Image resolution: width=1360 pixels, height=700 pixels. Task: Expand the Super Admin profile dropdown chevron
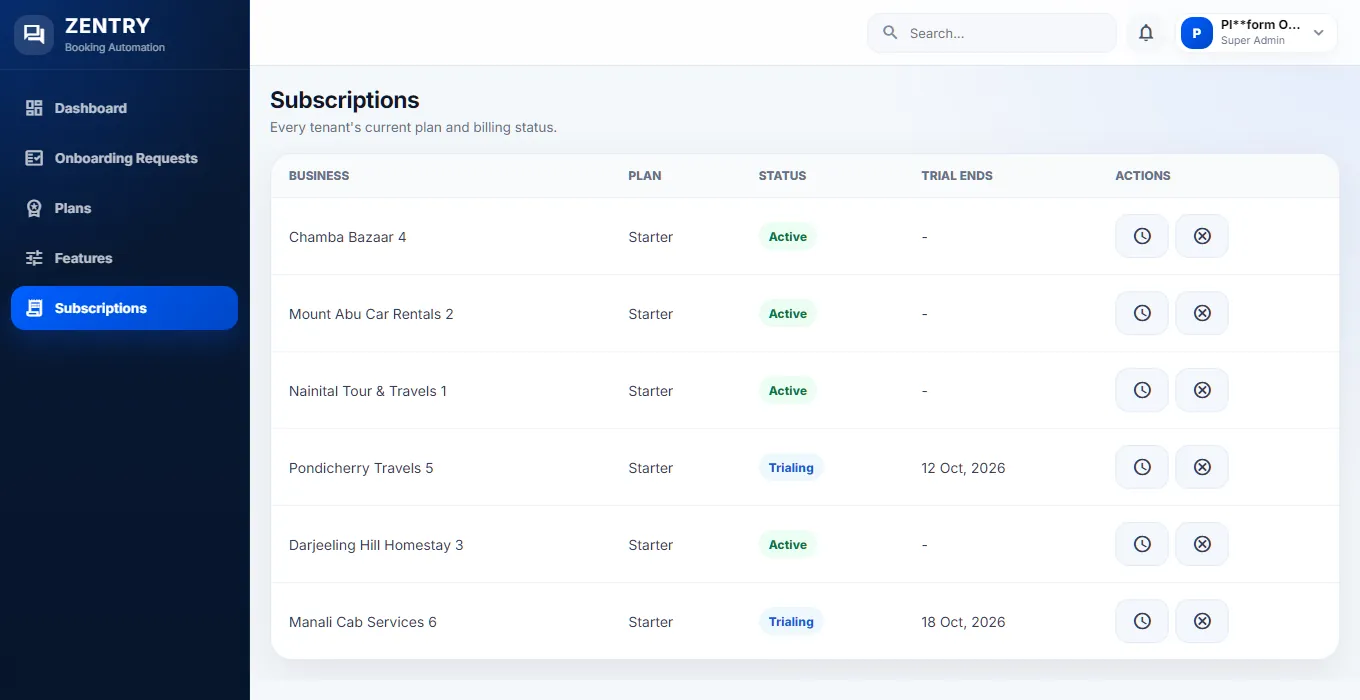pos(1318,33)
